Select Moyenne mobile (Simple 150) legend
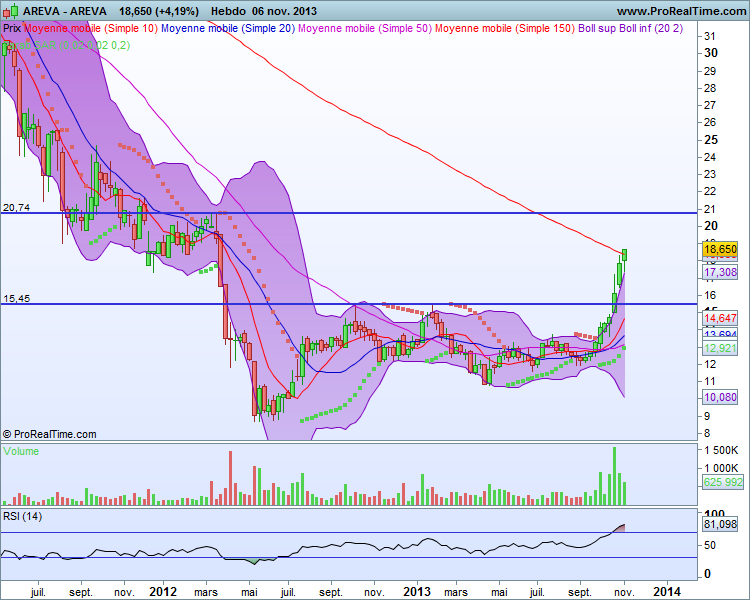Image resolution: width=750 pixels, height=600 pixels. pos(505,28)
